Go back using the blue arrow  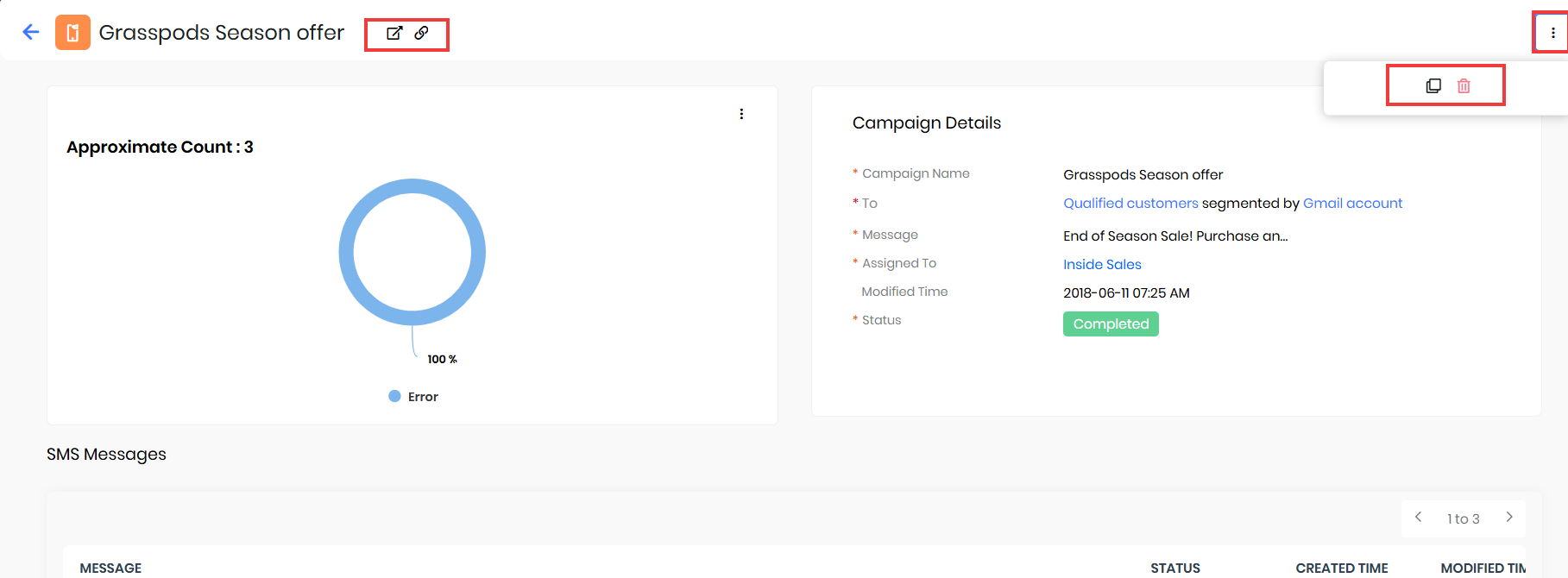(x=31, y=33)
